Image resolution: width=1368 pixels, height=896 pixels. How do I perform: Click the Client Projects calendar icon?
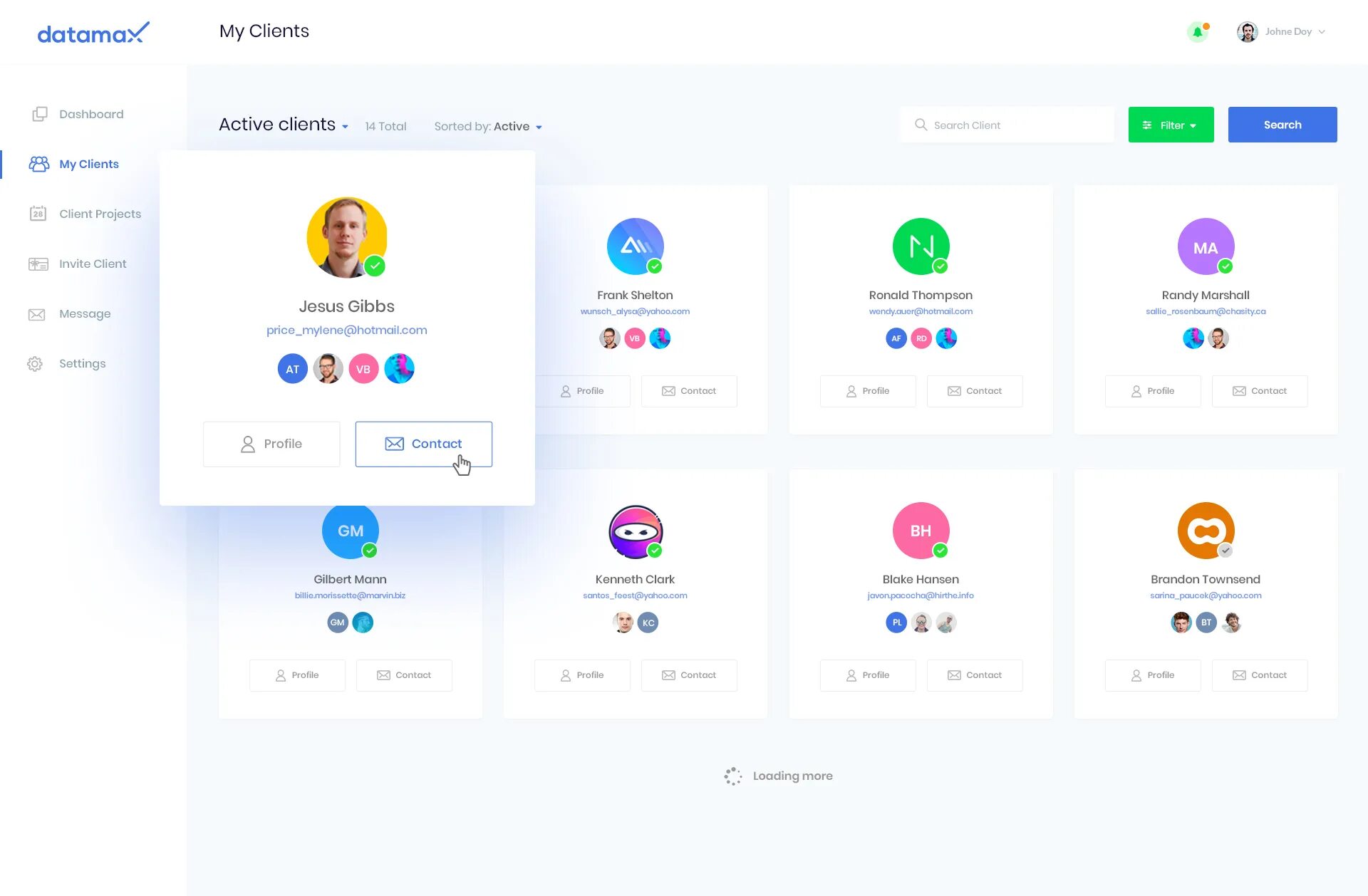tap(36, 214)
